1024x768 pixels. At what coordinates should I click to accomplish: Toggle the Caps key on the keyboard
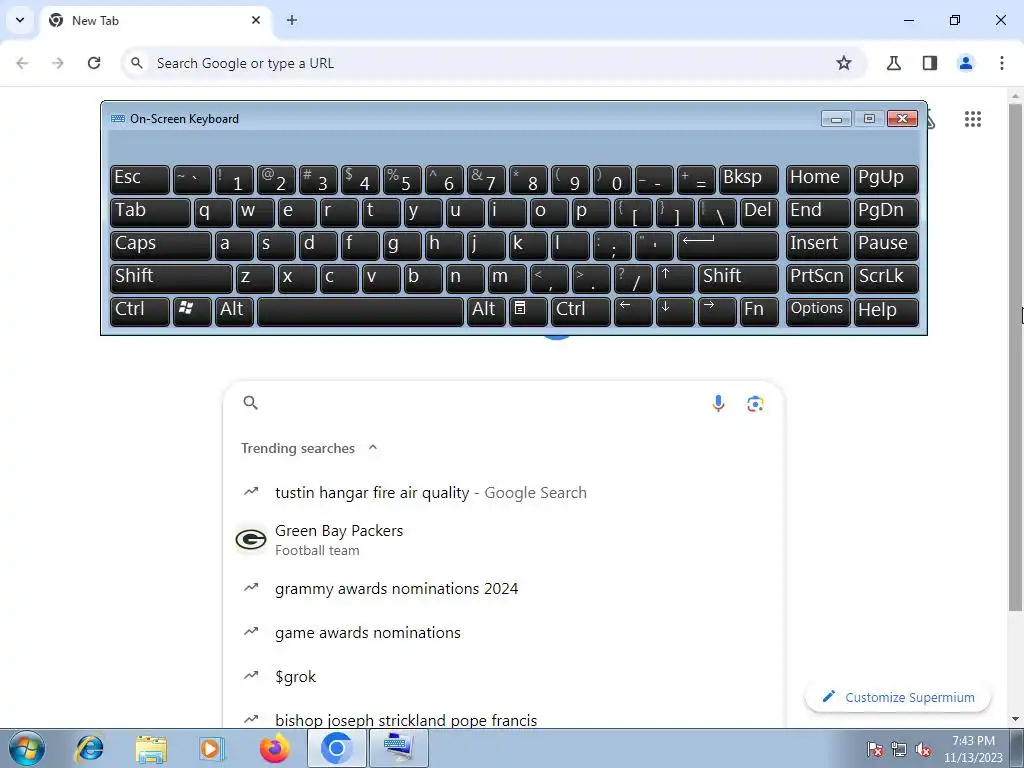[161, 245]
